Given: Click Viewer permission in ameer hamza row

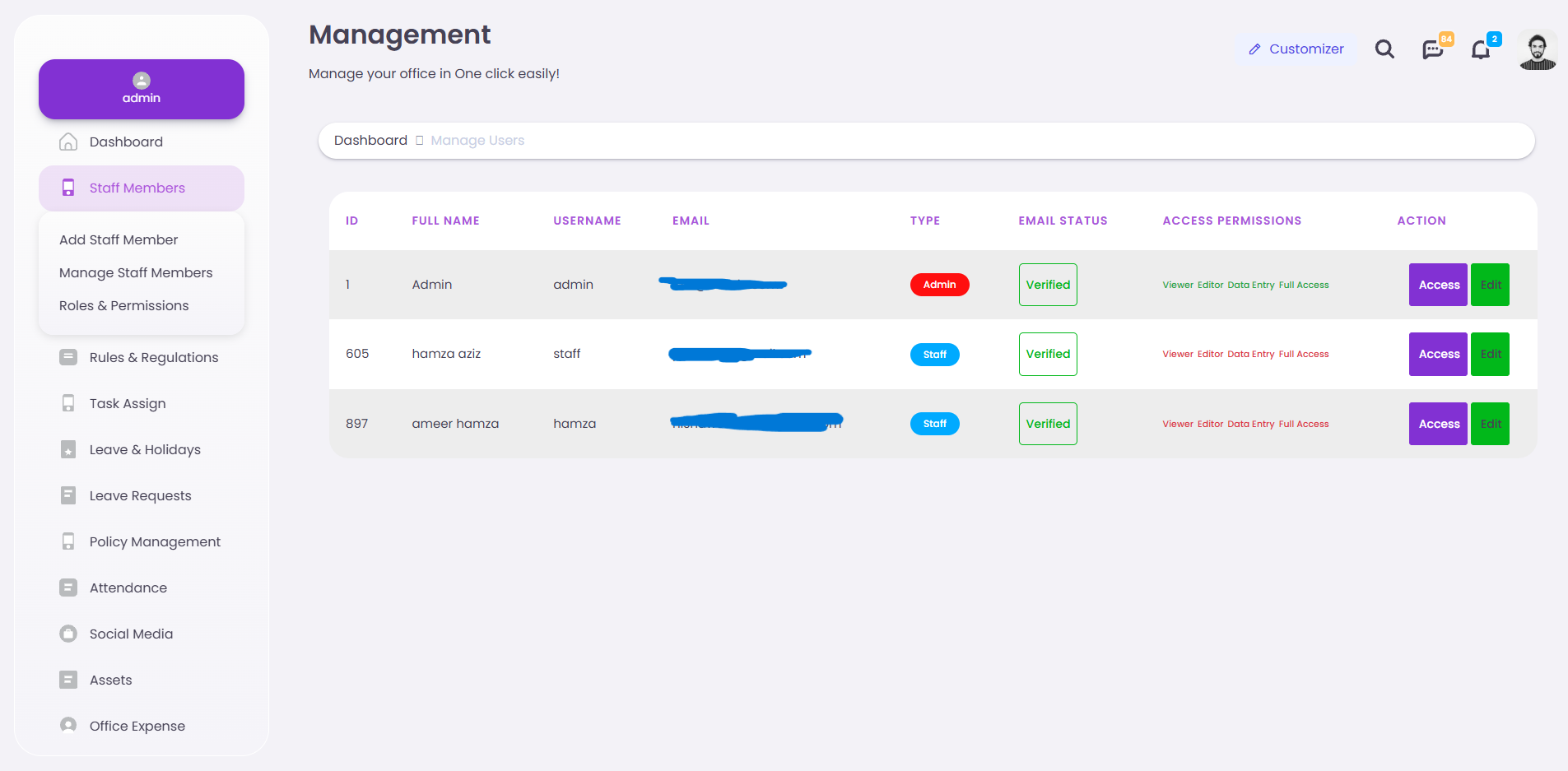Looking at the screenshot, I should pyautogui.click(x=1178, y=424).
